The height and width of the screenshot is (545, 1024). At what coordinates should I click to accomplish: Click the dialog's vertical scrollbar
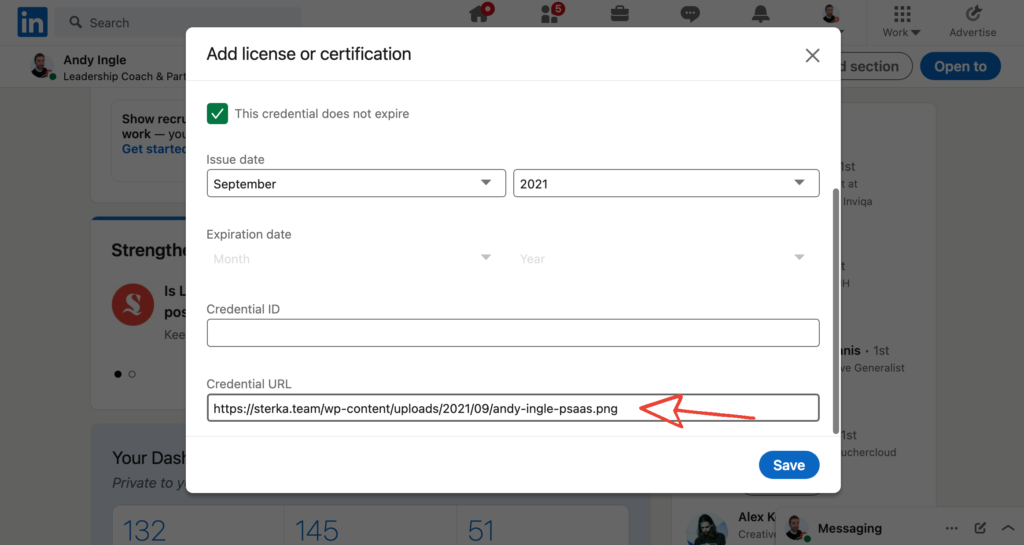[x=835, y=311]
